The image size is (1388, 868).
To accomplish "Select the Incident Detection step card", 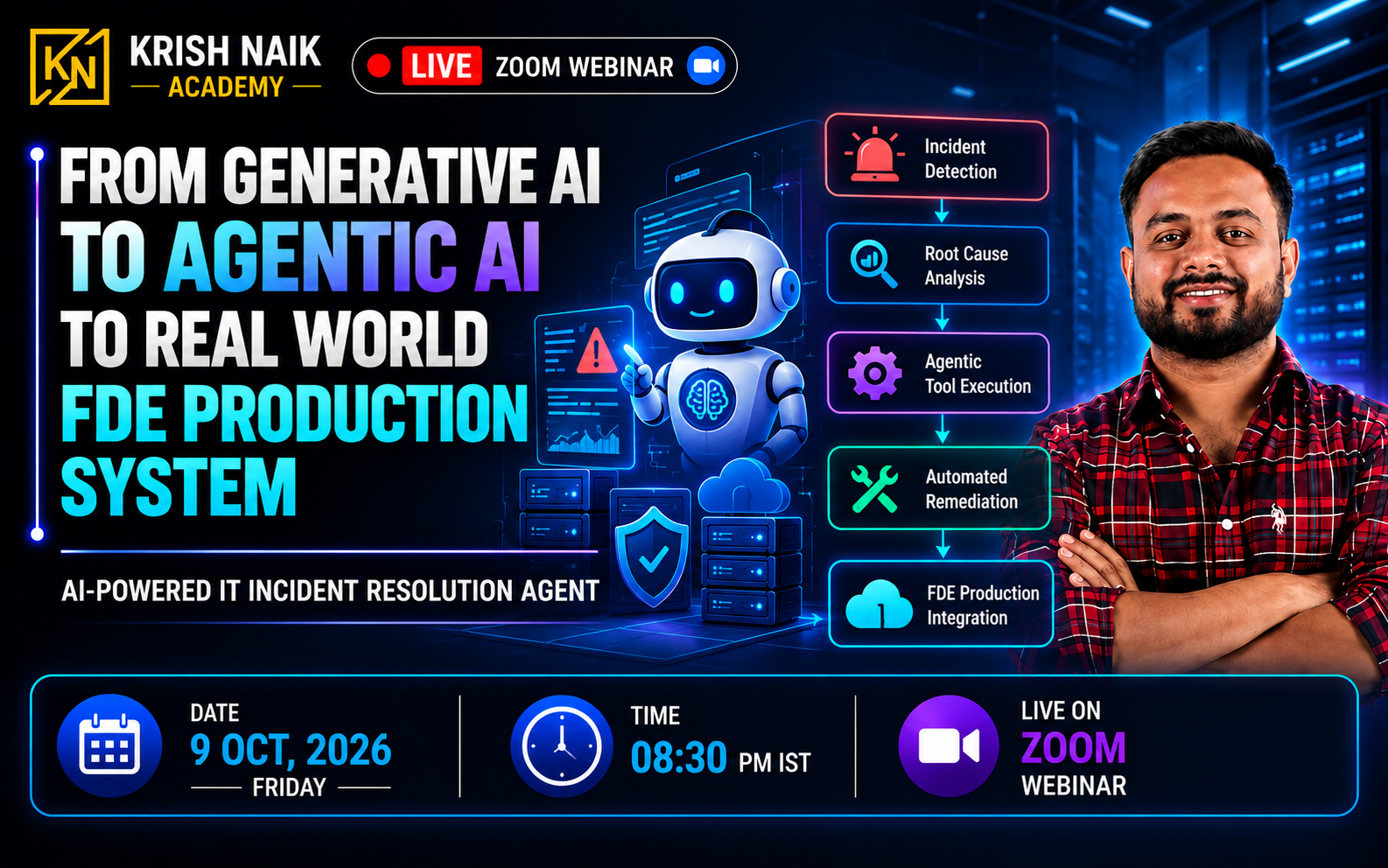I will [x=936, y=157].
